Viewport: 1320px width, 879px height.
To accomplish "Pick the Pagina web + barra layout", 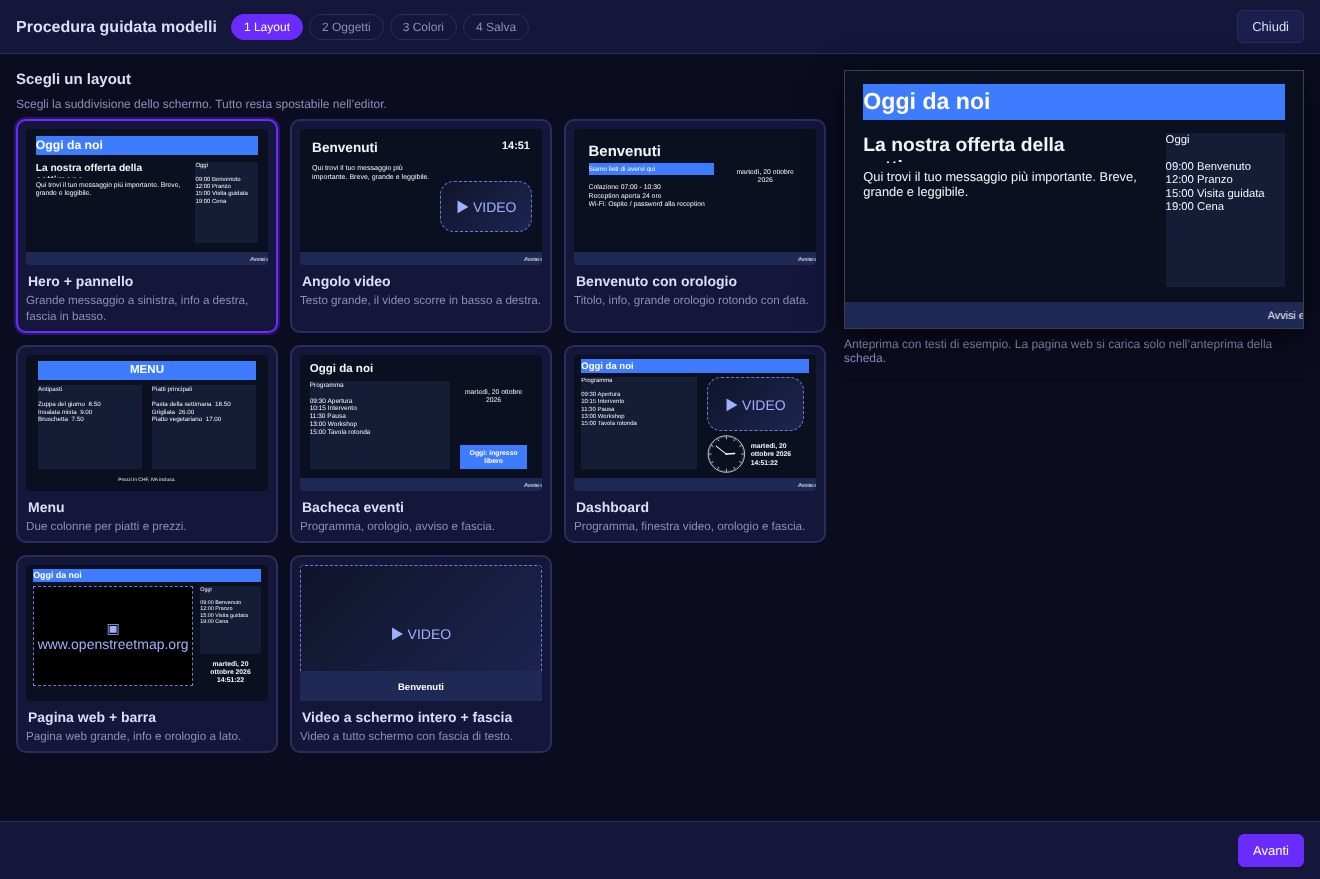I will click(x=147, y=654).
